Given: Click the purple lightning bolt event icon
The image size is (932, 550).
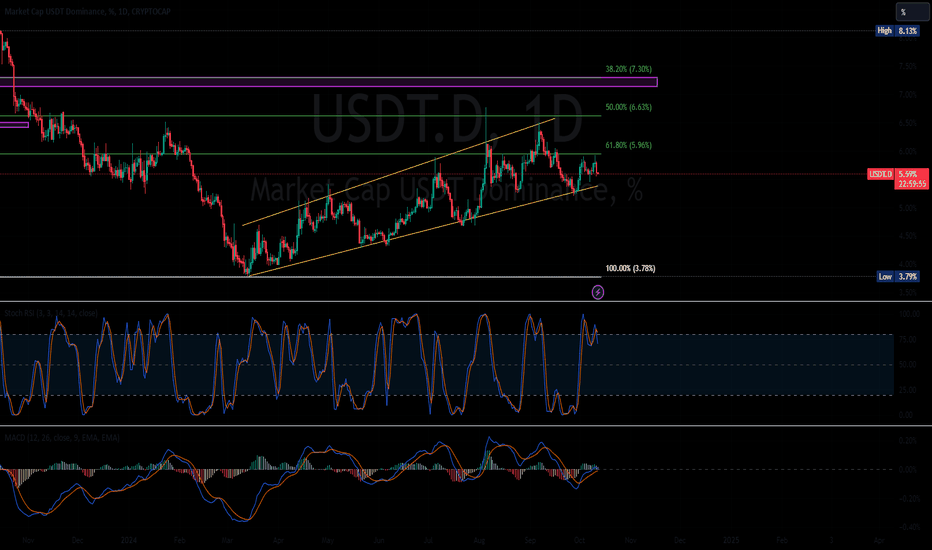Looking at the screenshot, I should (x=598, y=292).
